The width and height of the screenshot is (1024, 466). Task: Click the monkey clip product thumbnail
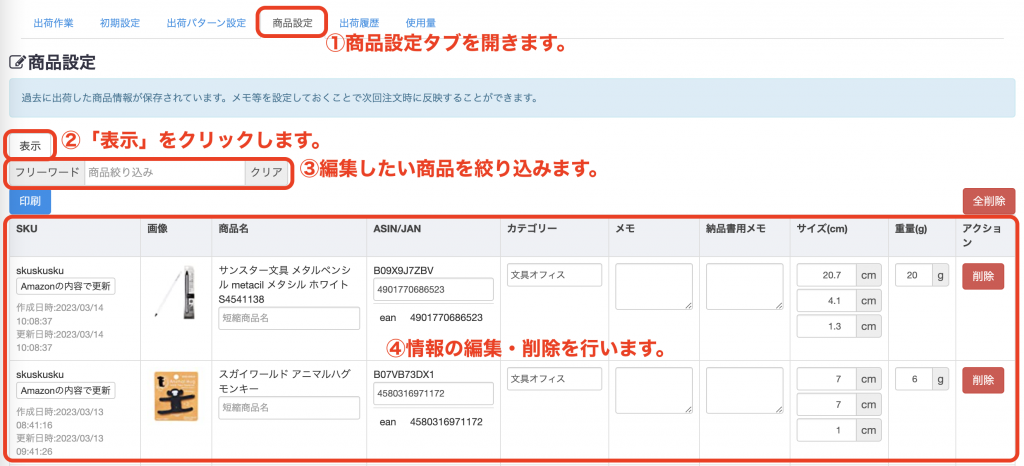176,396
